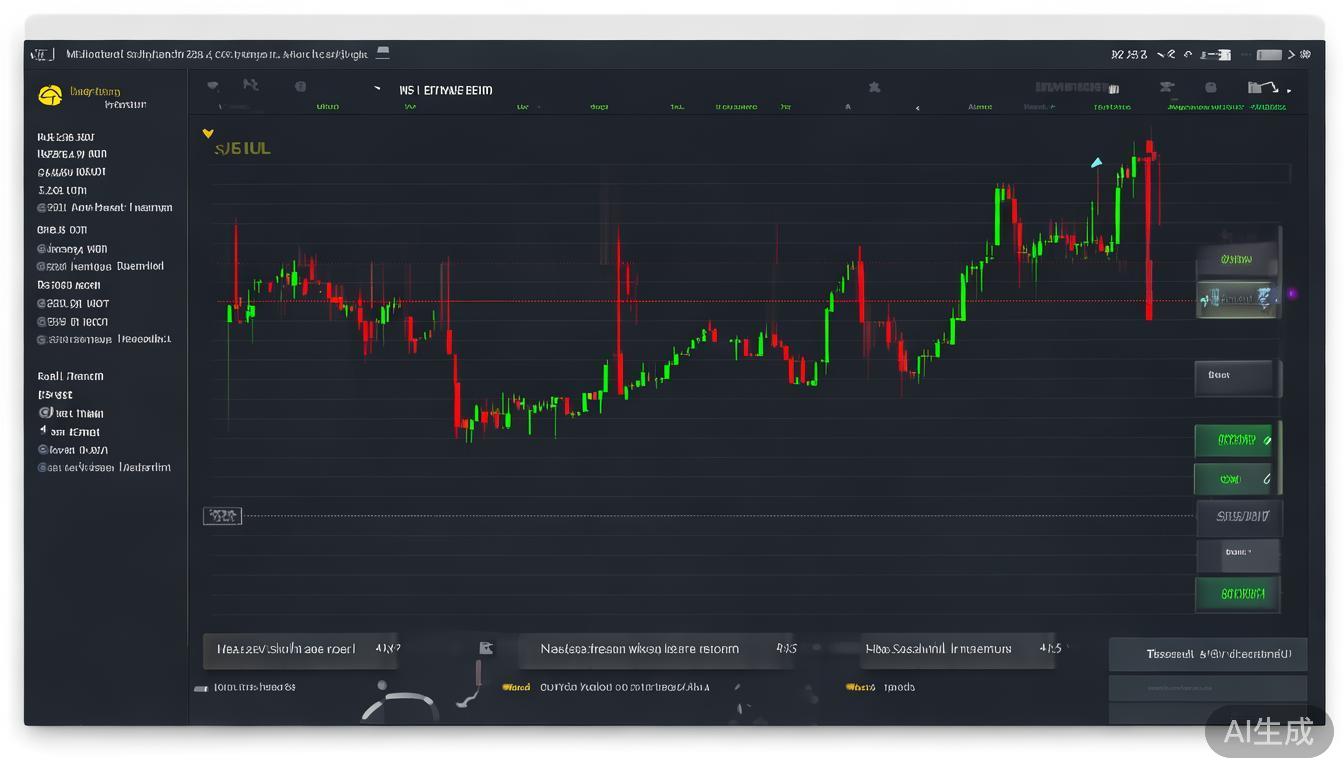The image size is (1344, 768).
Task: Toggle the gray switch in the title bar
Action: coord(1268,55)
